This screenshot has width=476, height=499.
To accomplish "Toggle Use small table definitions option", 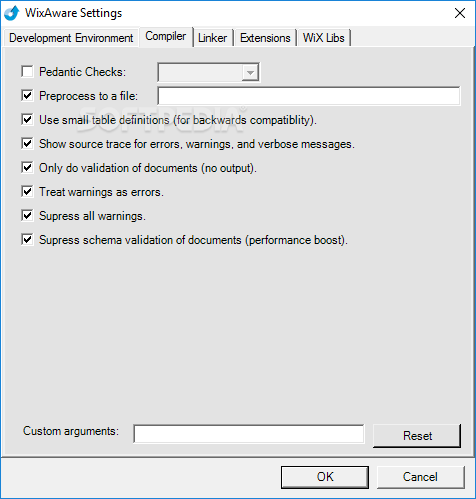I will coord(27,120).
